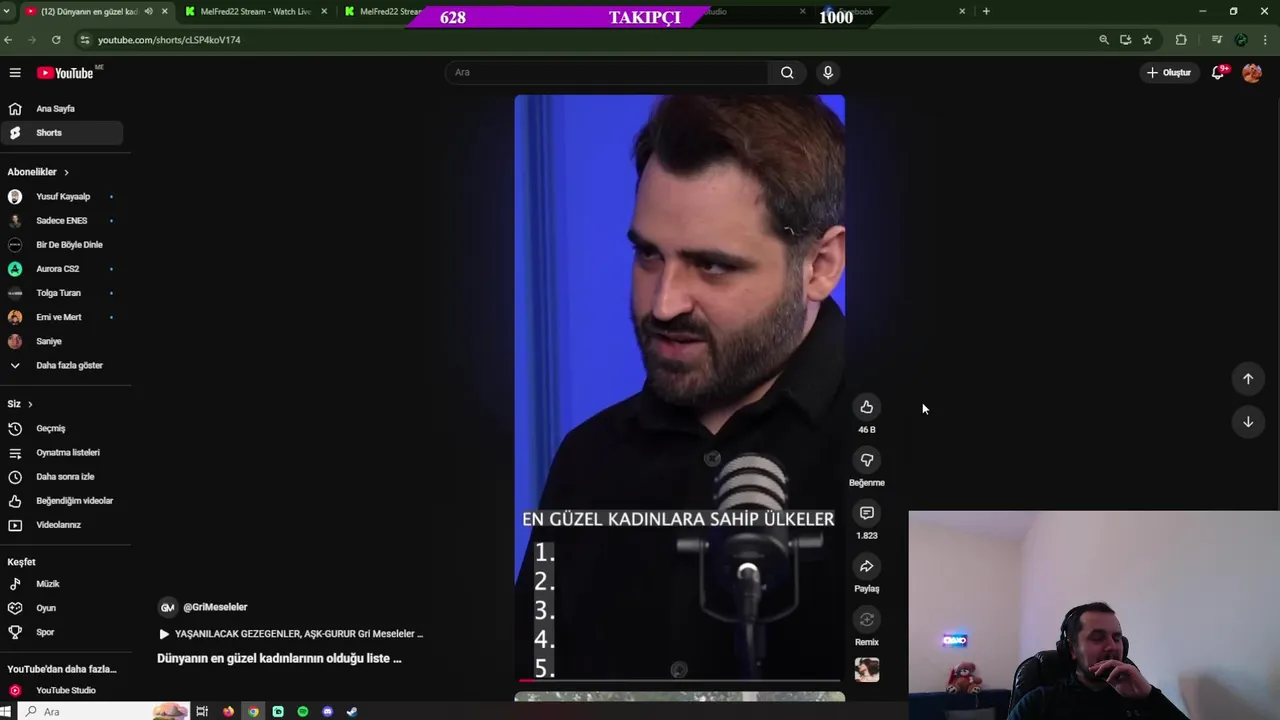The width and height of the screenshot is (1280, 720).
Task: Click the Windows taskbar Ara search box
Action: [x=105, y=712]
